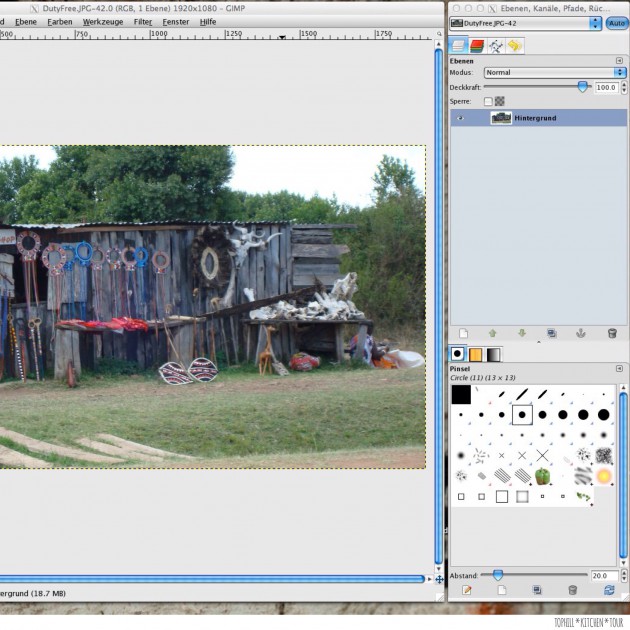Switch to the Undo history tab icon
This screenshot has height=630, width=630.
(514, 46)
